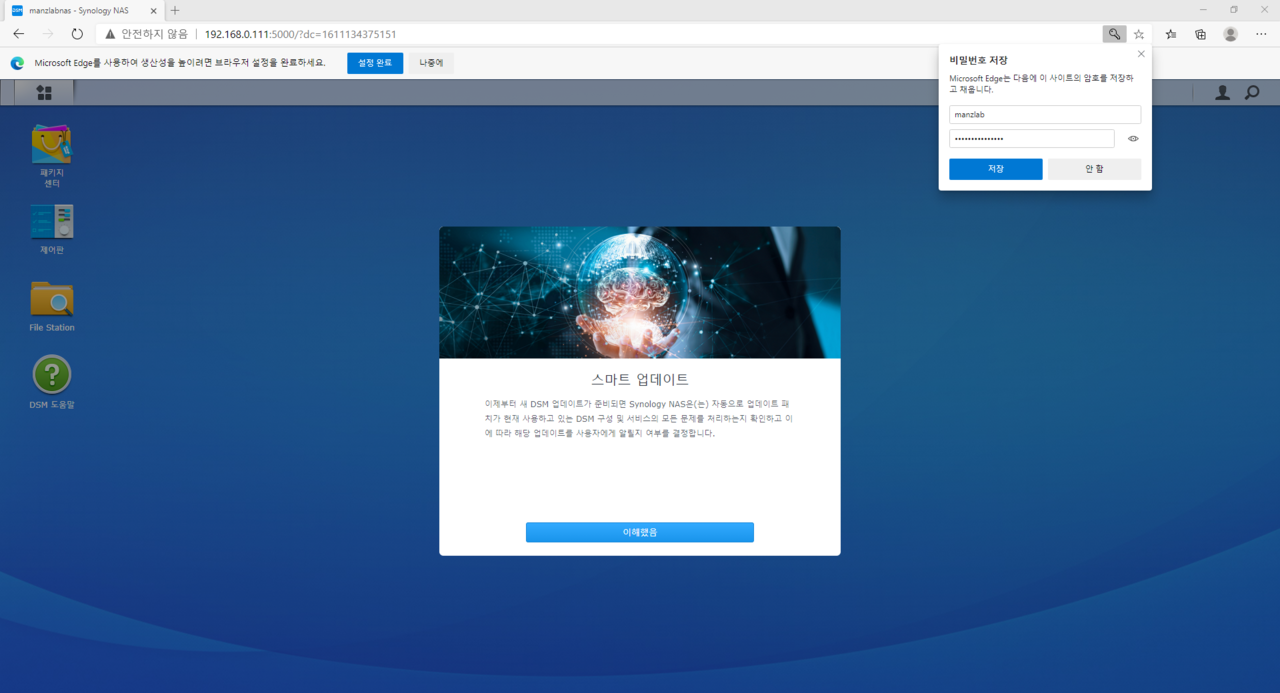
Task: Open the DSM main menu grid
Action: [44, 93]
